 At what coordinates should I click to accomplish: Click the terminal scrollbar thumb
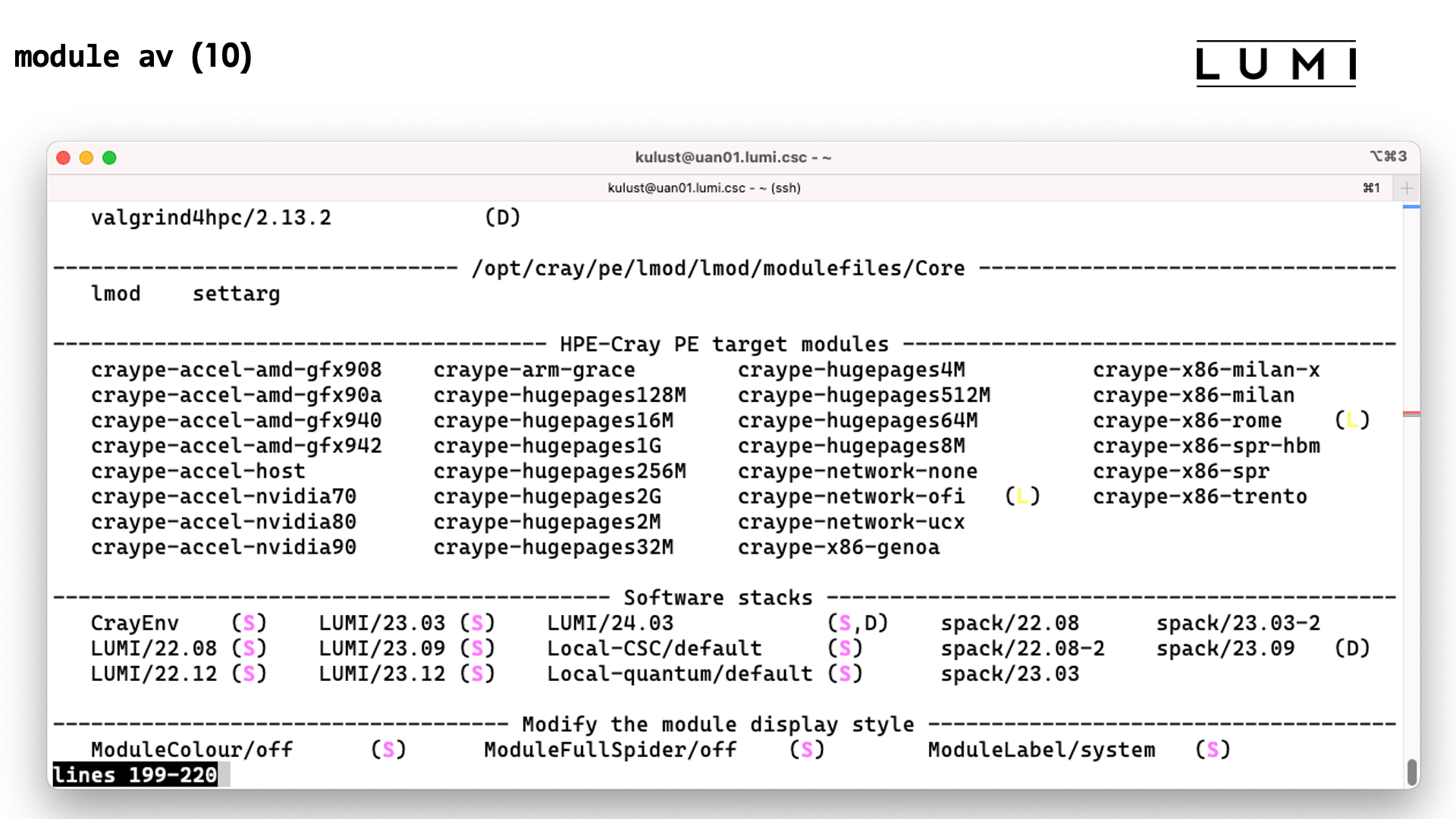[x=1411, y=772]
